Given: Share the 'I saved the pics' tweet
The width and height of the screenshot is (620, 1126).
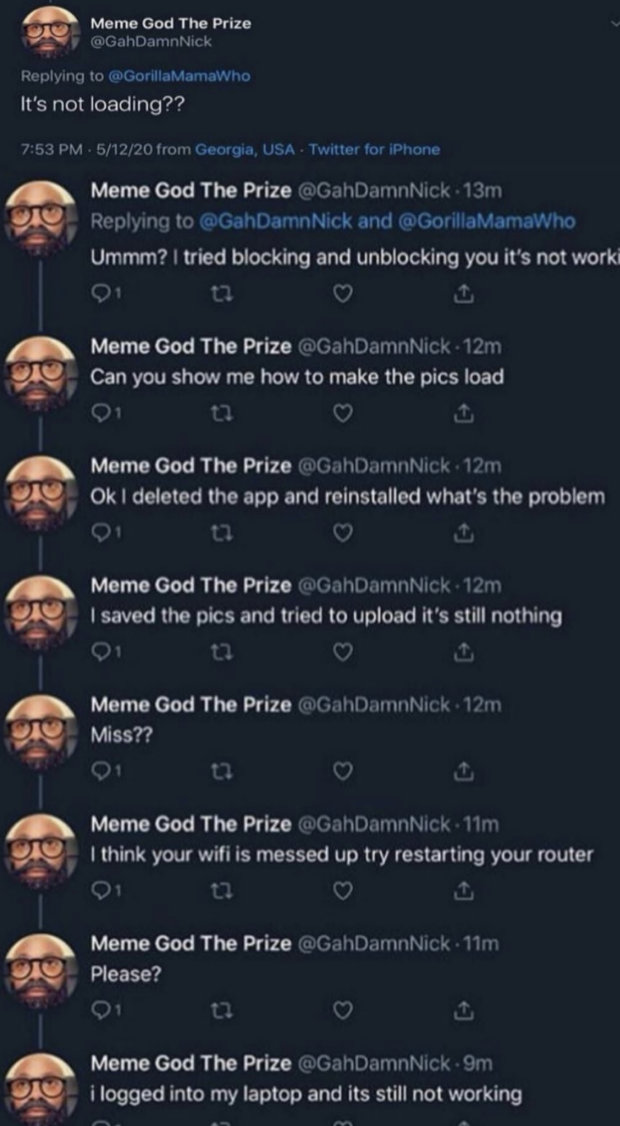Looking at the screenshot, I should click(463, 652).
